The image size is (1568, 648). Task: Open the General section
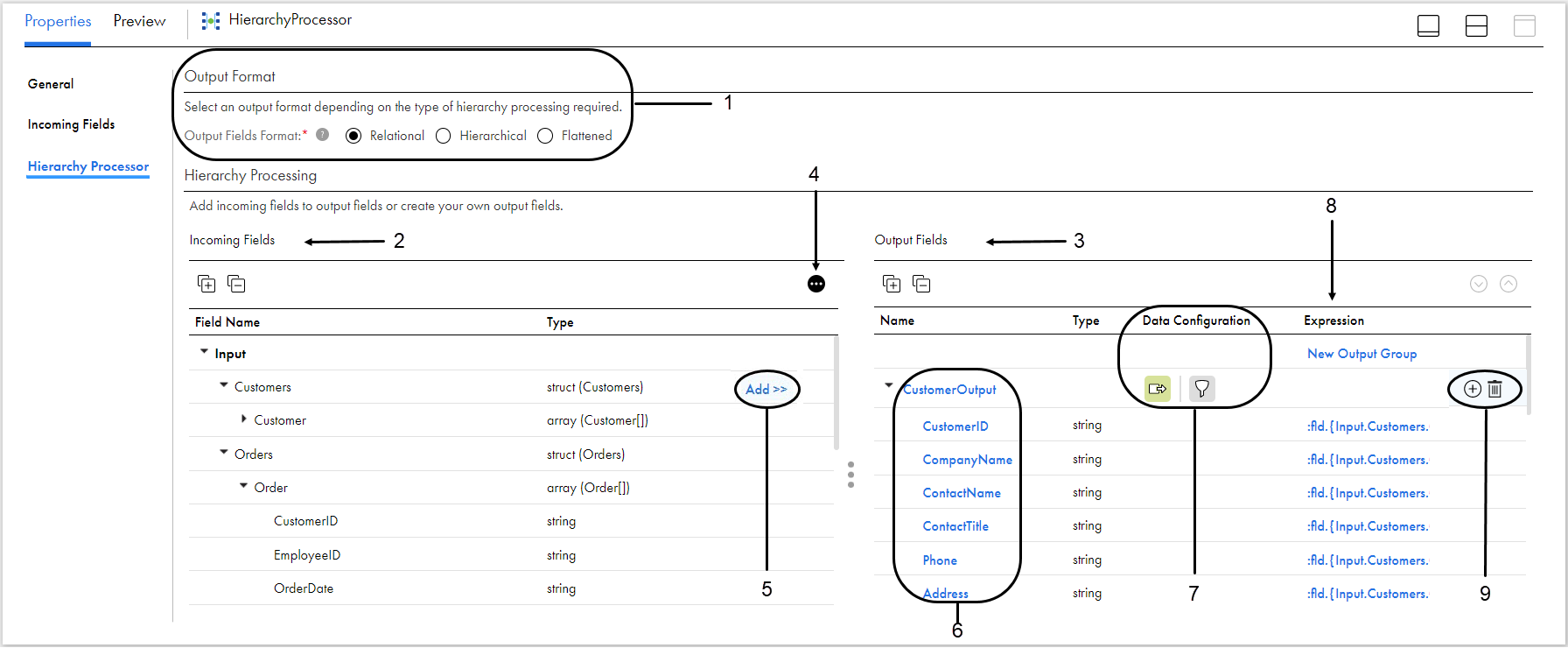click(51, 84)
